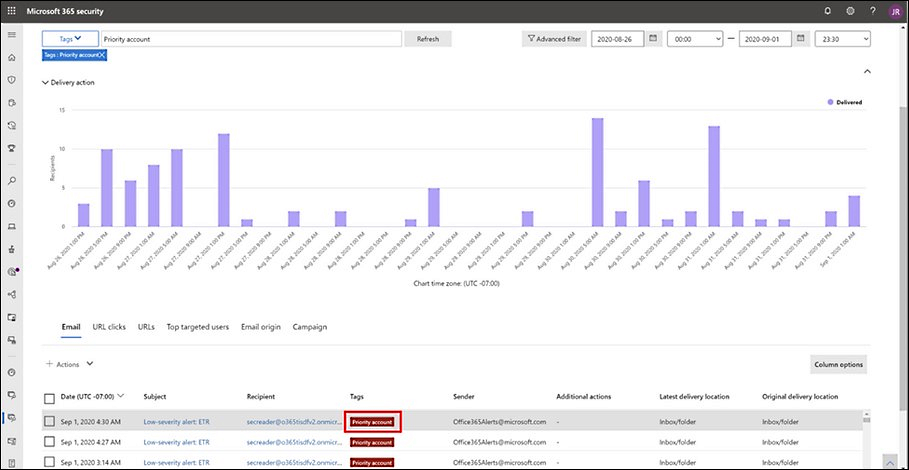Open the app launcher waffle icon

click(12, 11)
